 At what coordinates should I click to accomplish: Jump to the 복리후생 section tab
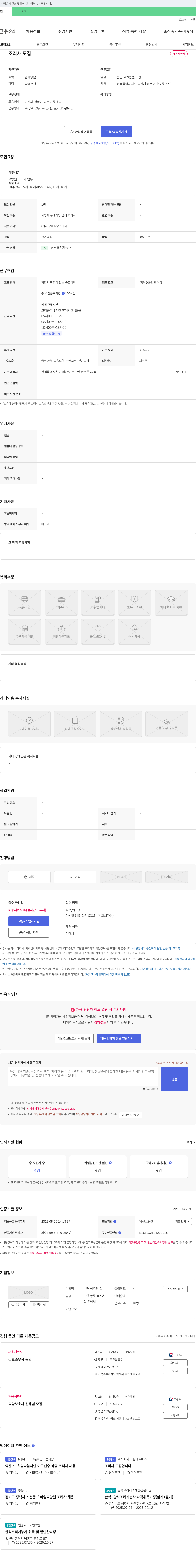[x=115, y=44]
